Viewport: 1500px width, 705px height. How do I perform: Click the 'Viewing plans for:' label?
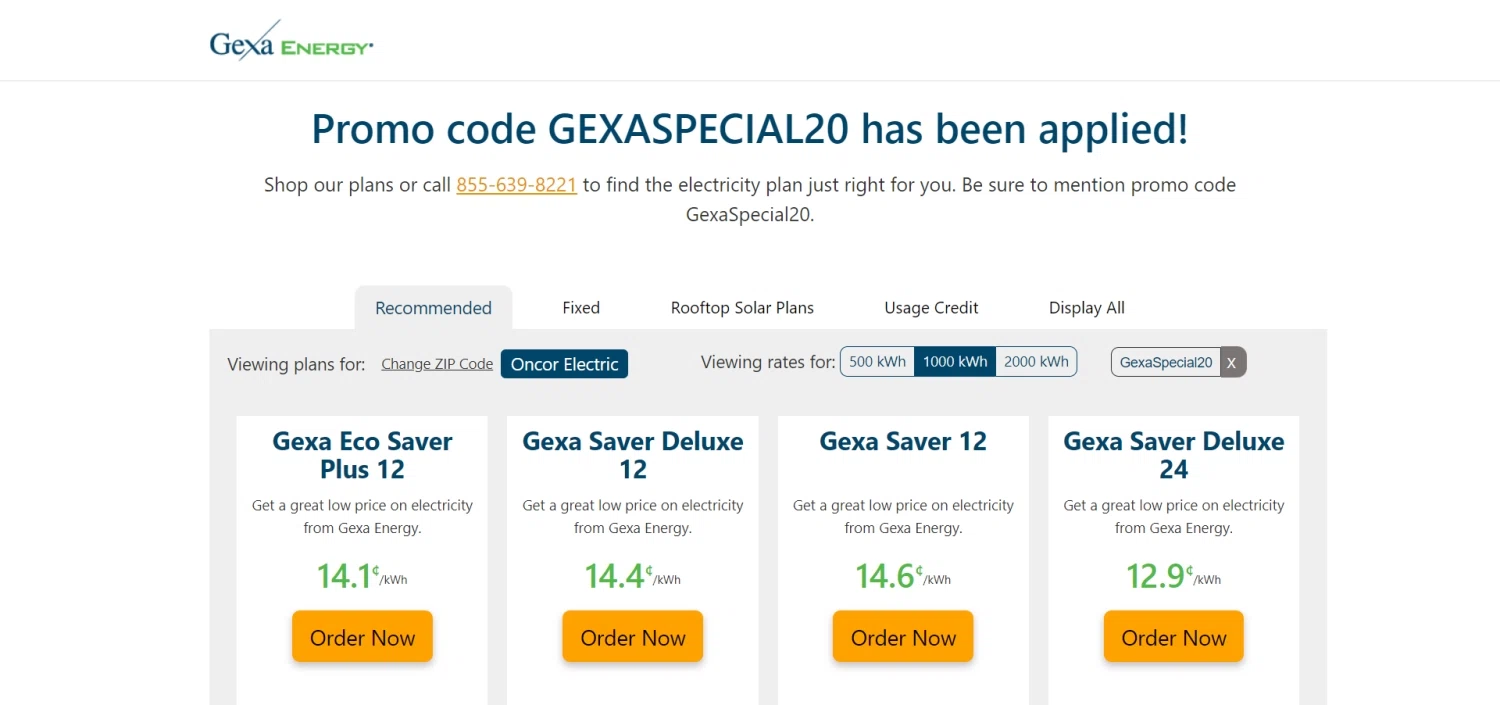point(296,364)
